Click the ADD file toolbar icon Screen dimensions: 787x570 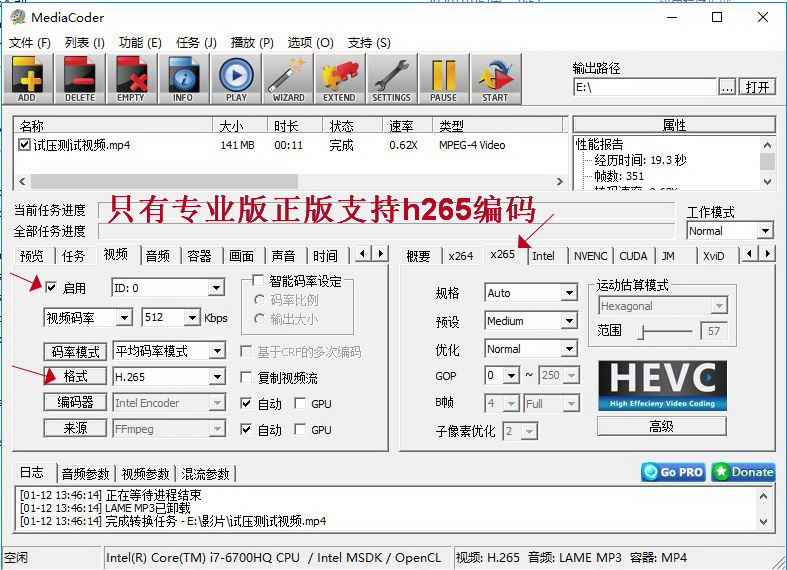coord(27,78)
